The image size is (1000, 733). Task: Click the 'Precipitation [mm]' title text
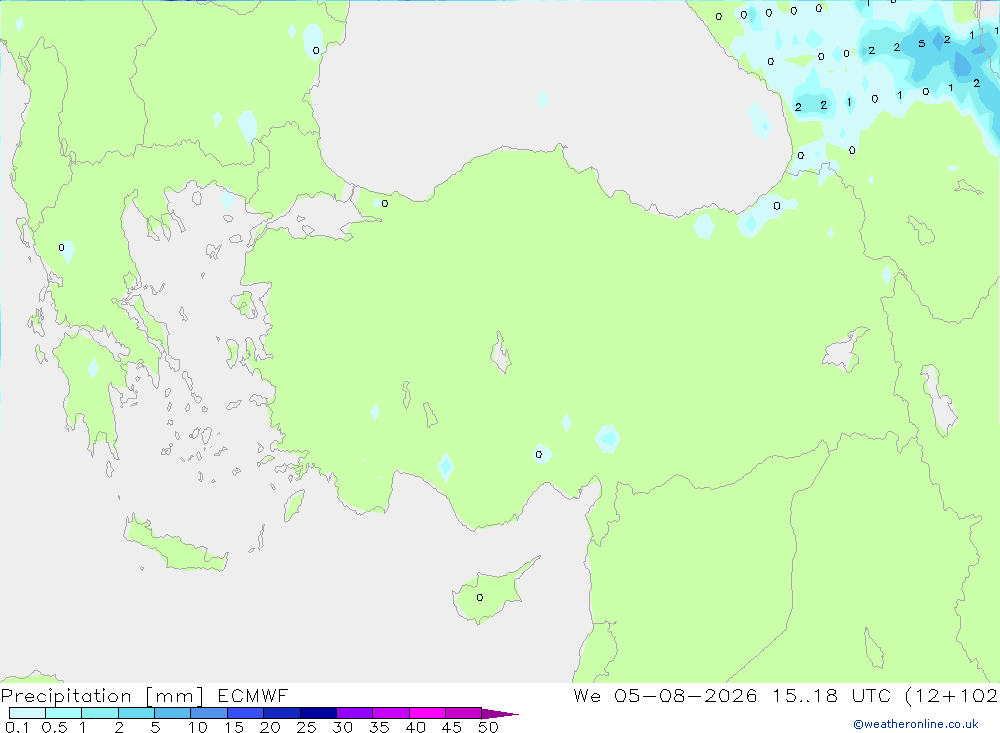(x=102, y=696)
